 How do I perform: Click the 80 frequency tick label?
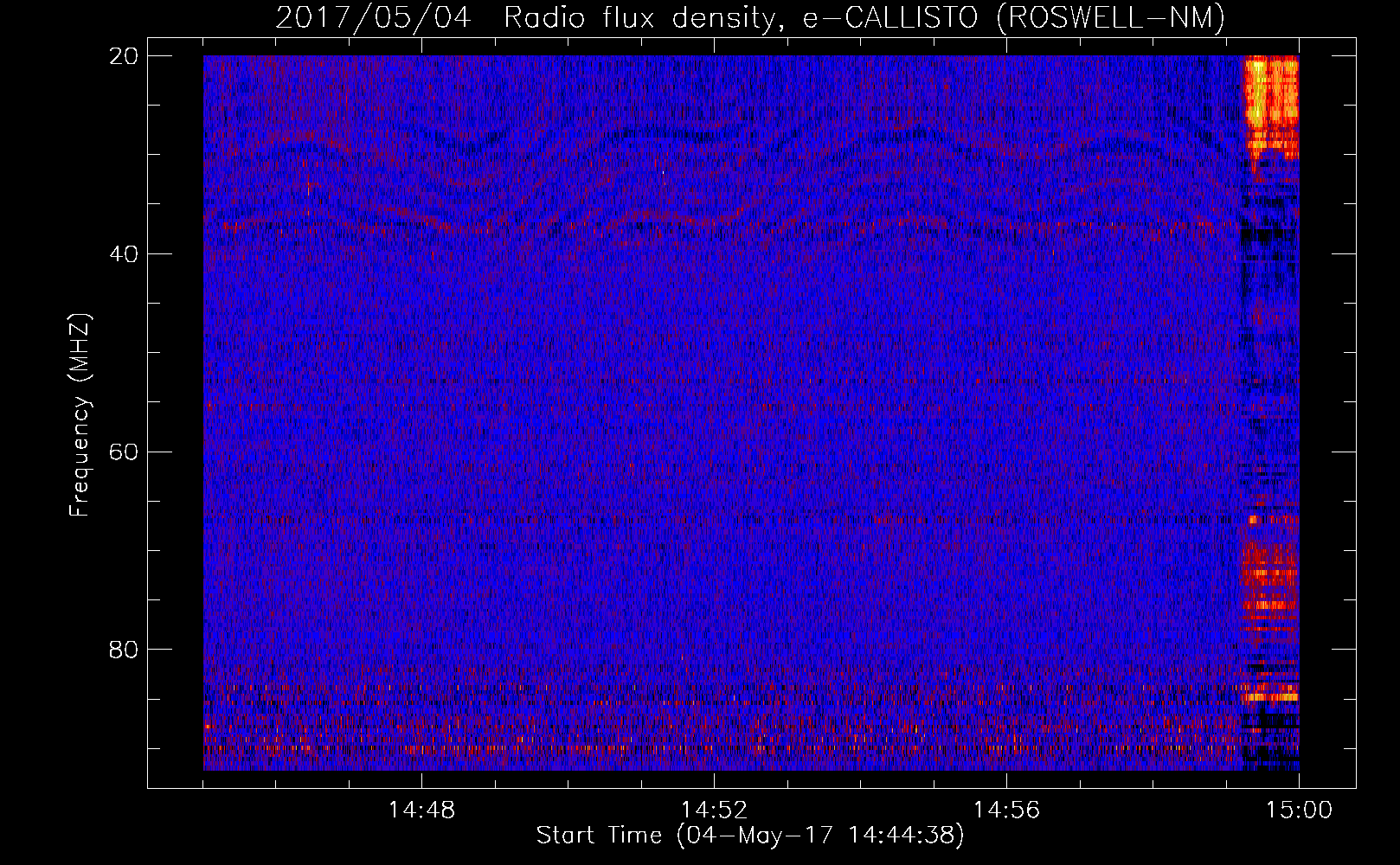[x=124, y=650]
